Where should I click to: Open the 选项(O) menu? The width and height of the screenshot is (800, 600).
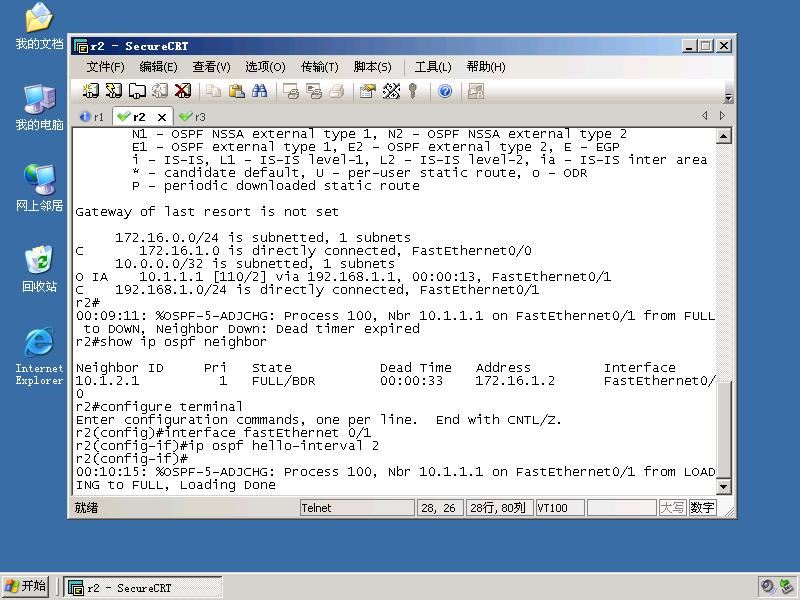(265, 67)
